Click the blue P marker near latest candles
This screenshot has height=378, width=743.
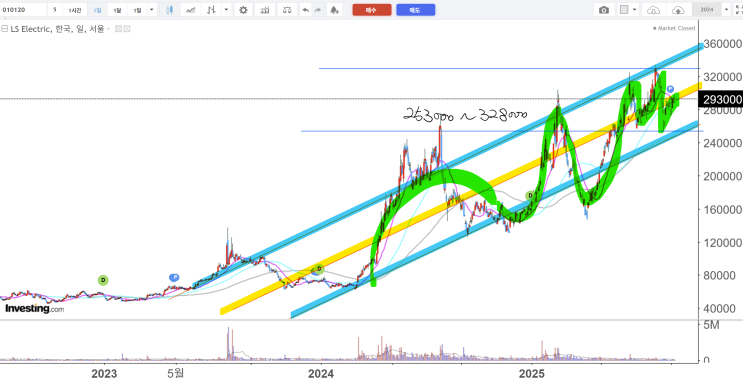(x=670, y=89)
